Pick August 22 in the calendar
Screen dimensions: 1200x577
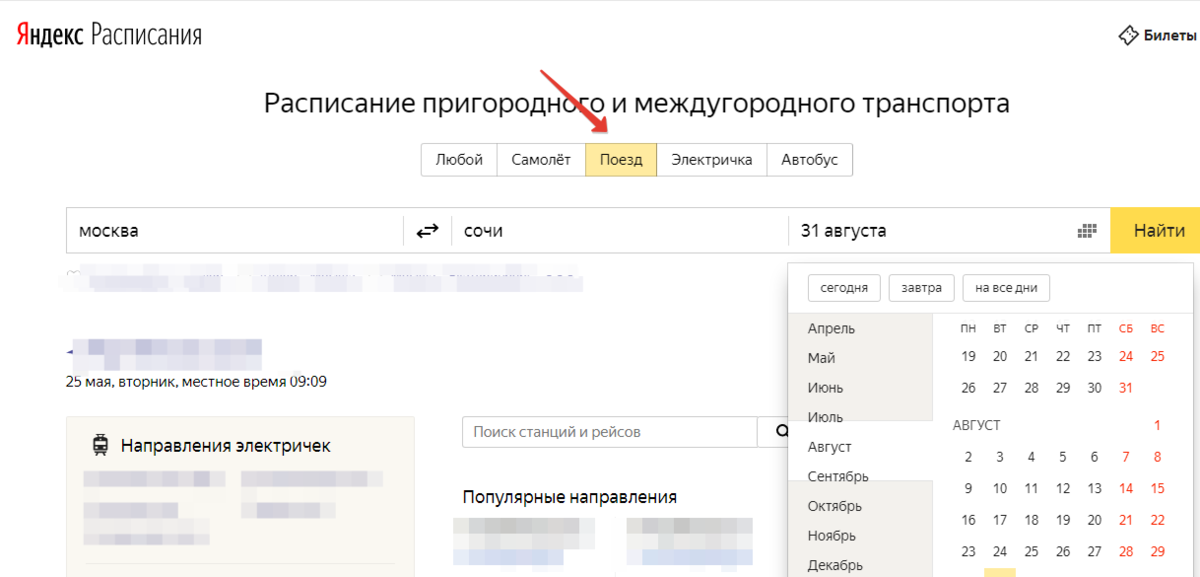(1158, 520)
